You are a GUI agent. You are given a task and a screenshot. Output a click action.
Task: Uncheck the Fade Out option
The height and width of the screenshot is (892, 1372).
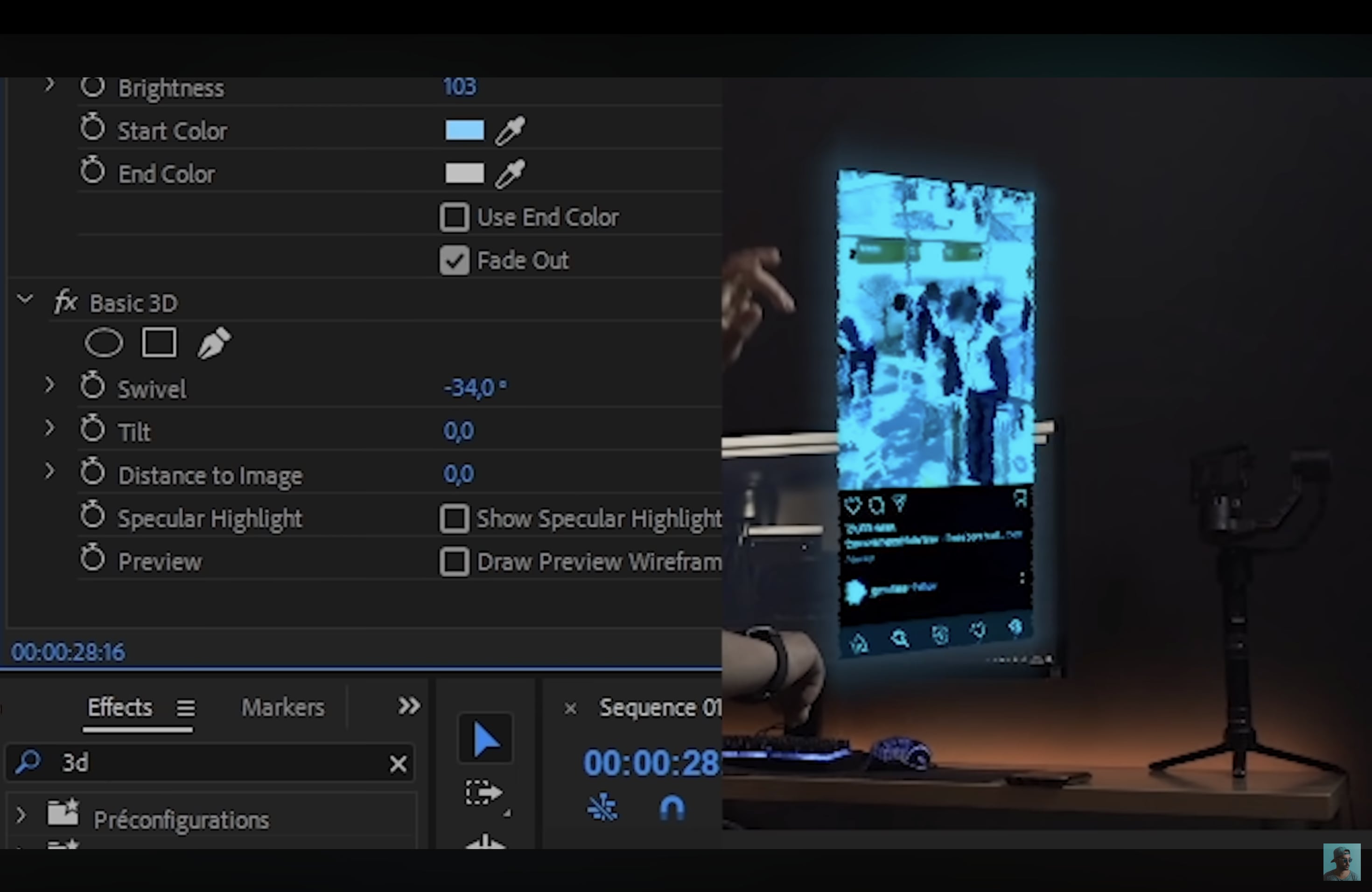pyautogui.click(x=455, y=260)
